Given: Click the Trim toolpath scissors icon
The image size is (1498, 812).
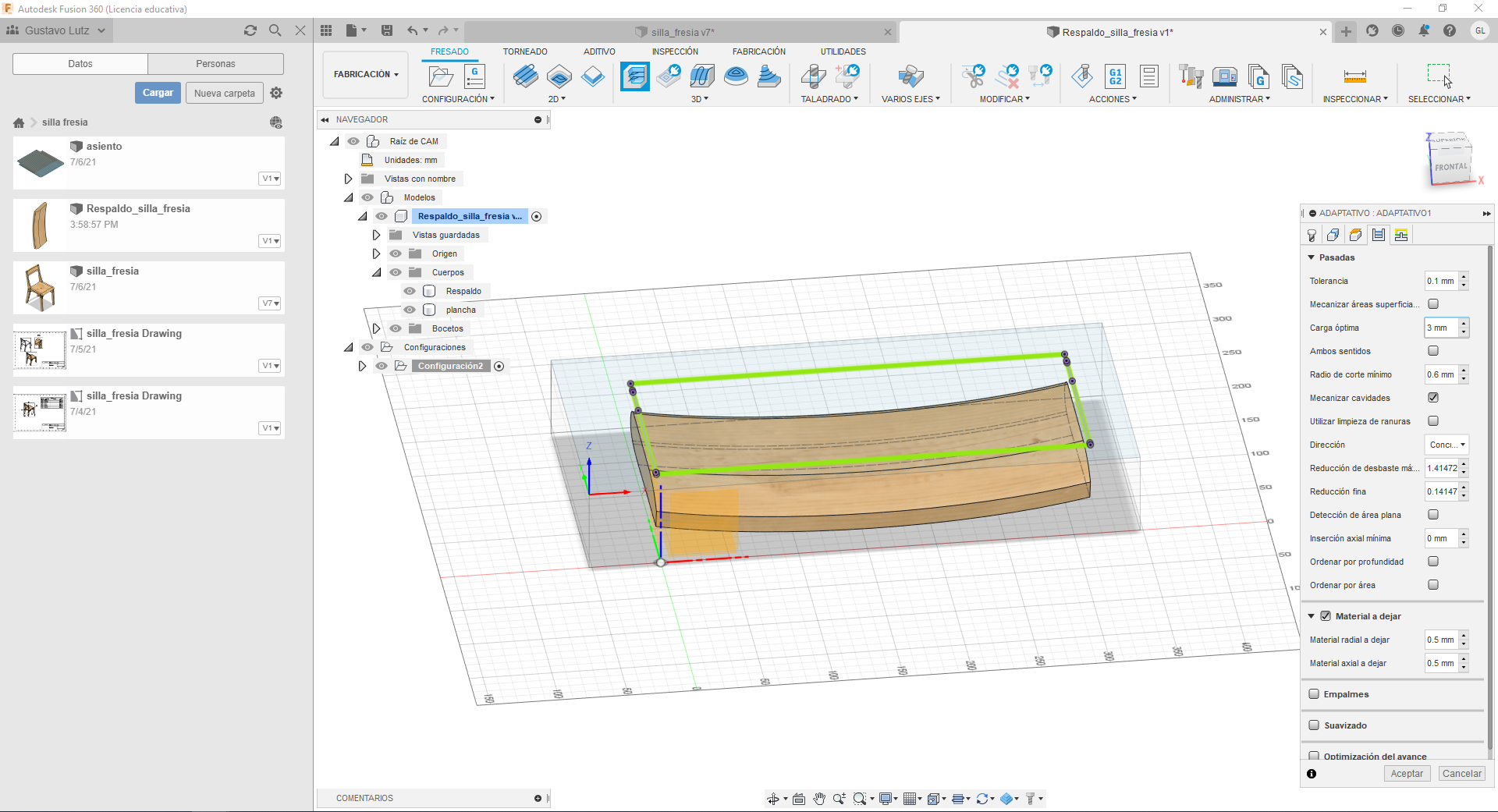Looking at the screenshot, I should tap(974, 76).
